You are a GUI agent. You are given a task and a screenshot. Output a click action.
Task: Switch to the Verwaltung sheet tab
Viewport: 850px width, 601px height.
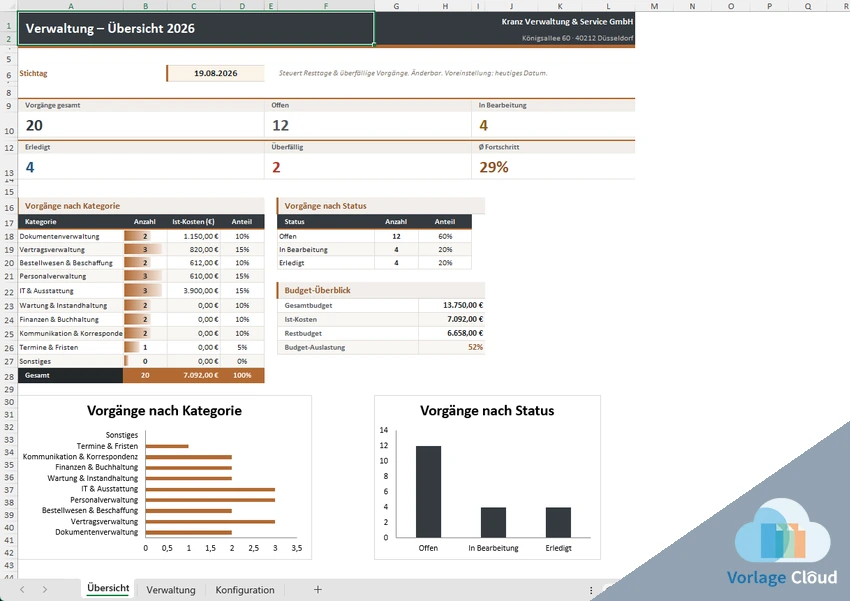171,590
